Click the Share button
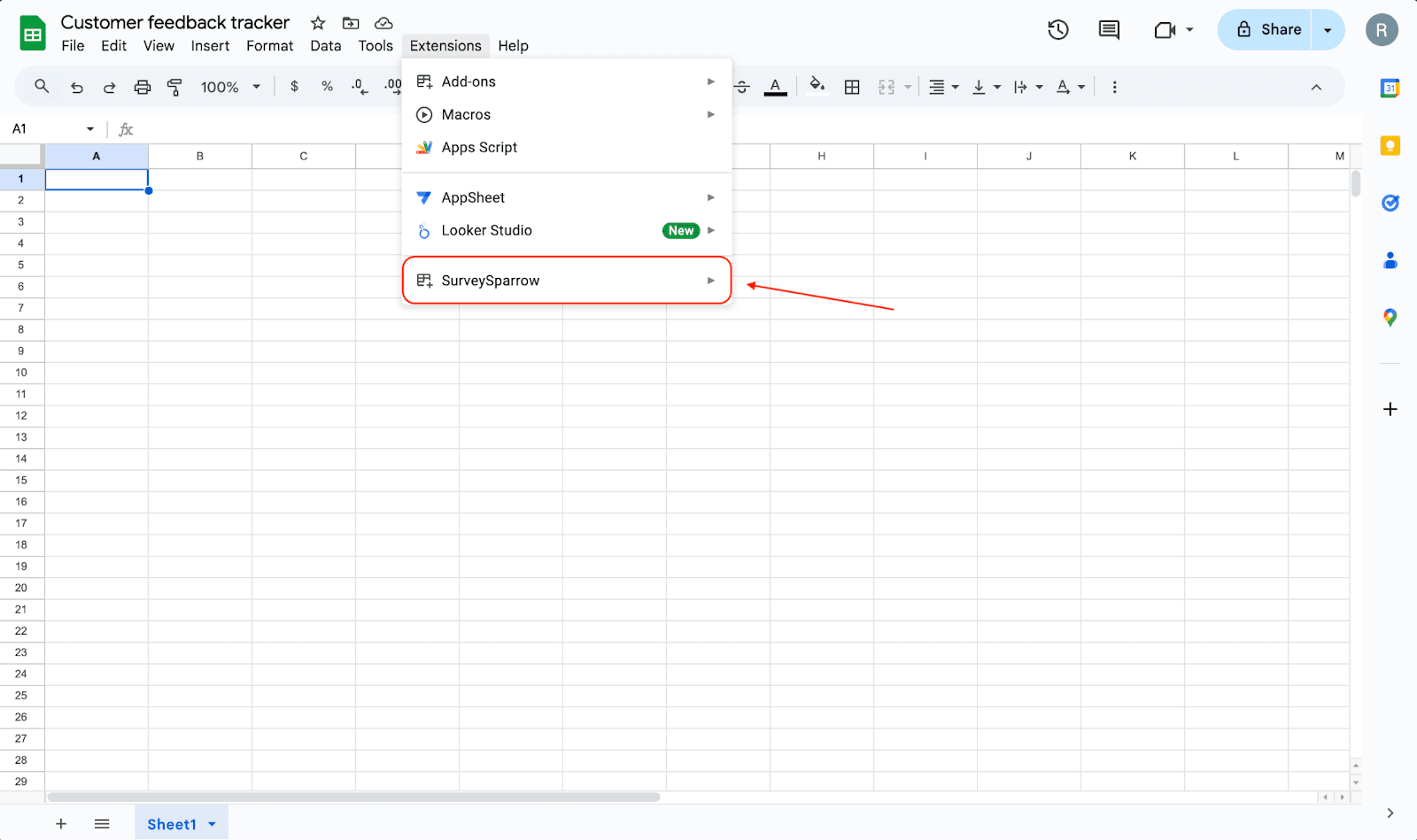The width and height of the screenshot is (1417, 840). (x=1267, y=30)
